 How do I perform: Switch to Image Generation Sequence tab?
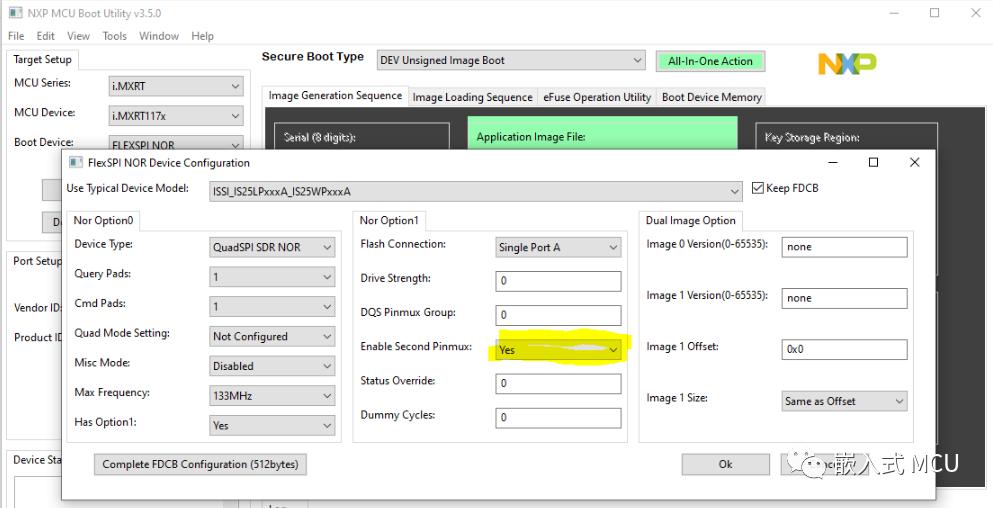335,96
